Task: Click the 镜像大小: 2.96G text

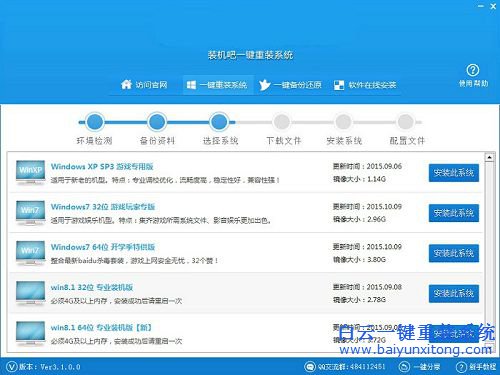Action: (359, 219)
